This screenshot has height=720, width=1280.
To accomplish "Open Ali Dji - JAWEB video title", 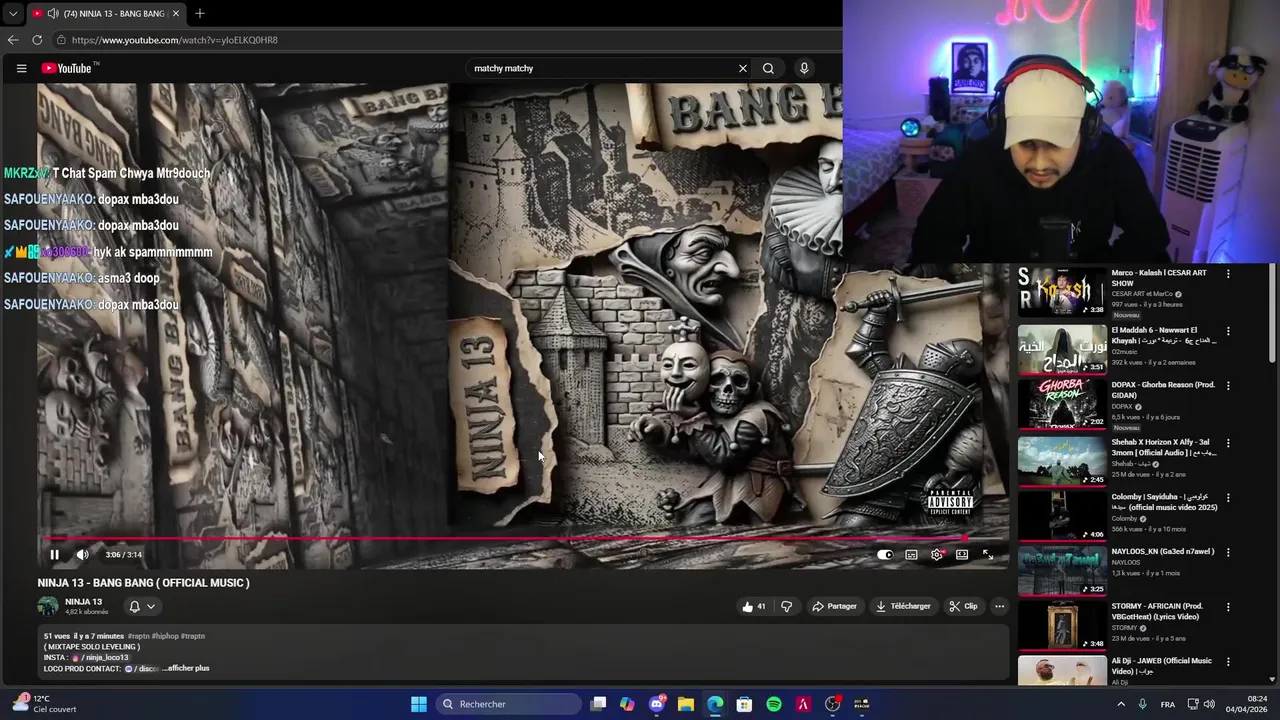I will pos(1161,665).
